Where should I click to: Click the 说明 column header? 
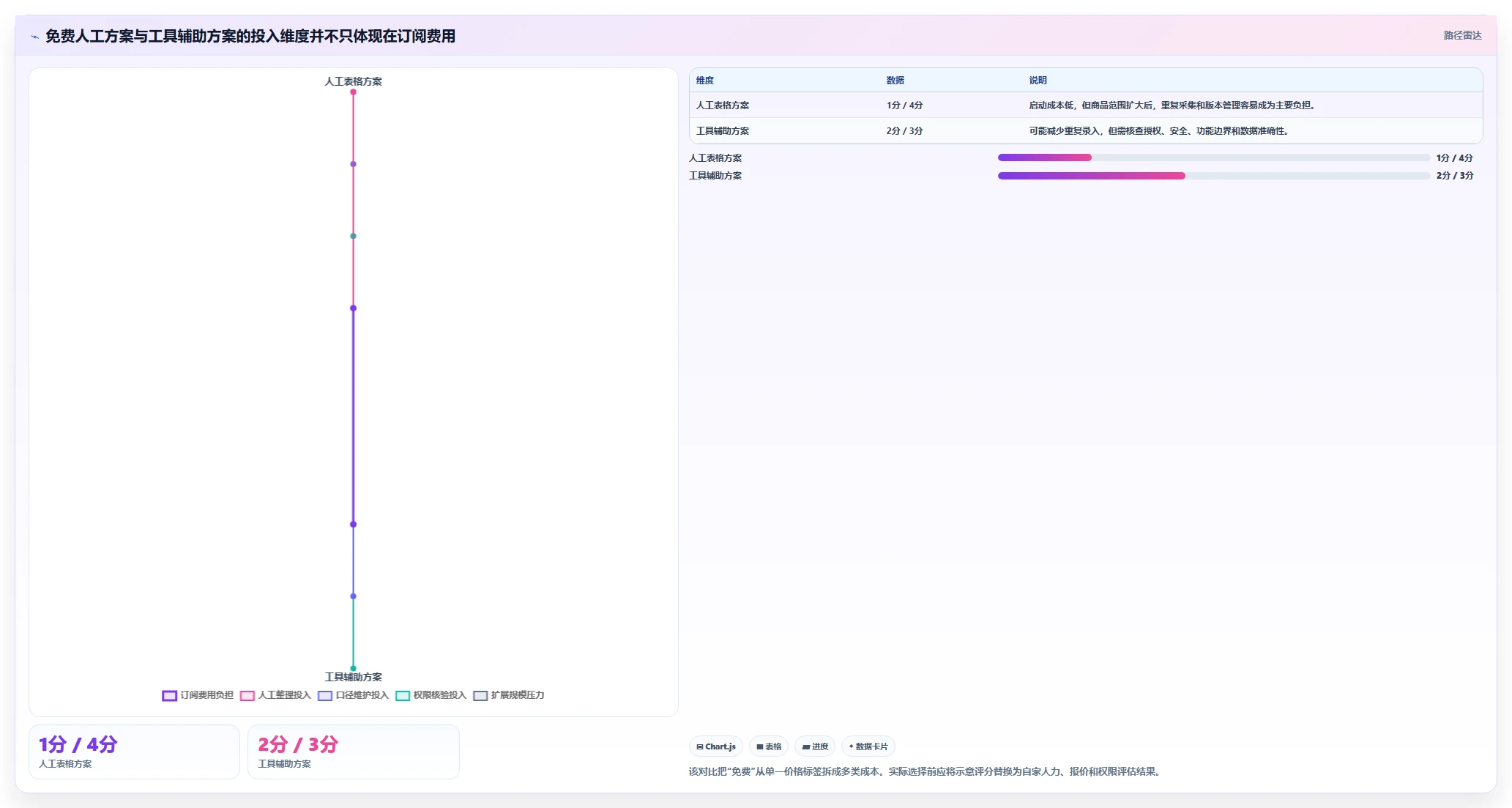pos(1038,81)
